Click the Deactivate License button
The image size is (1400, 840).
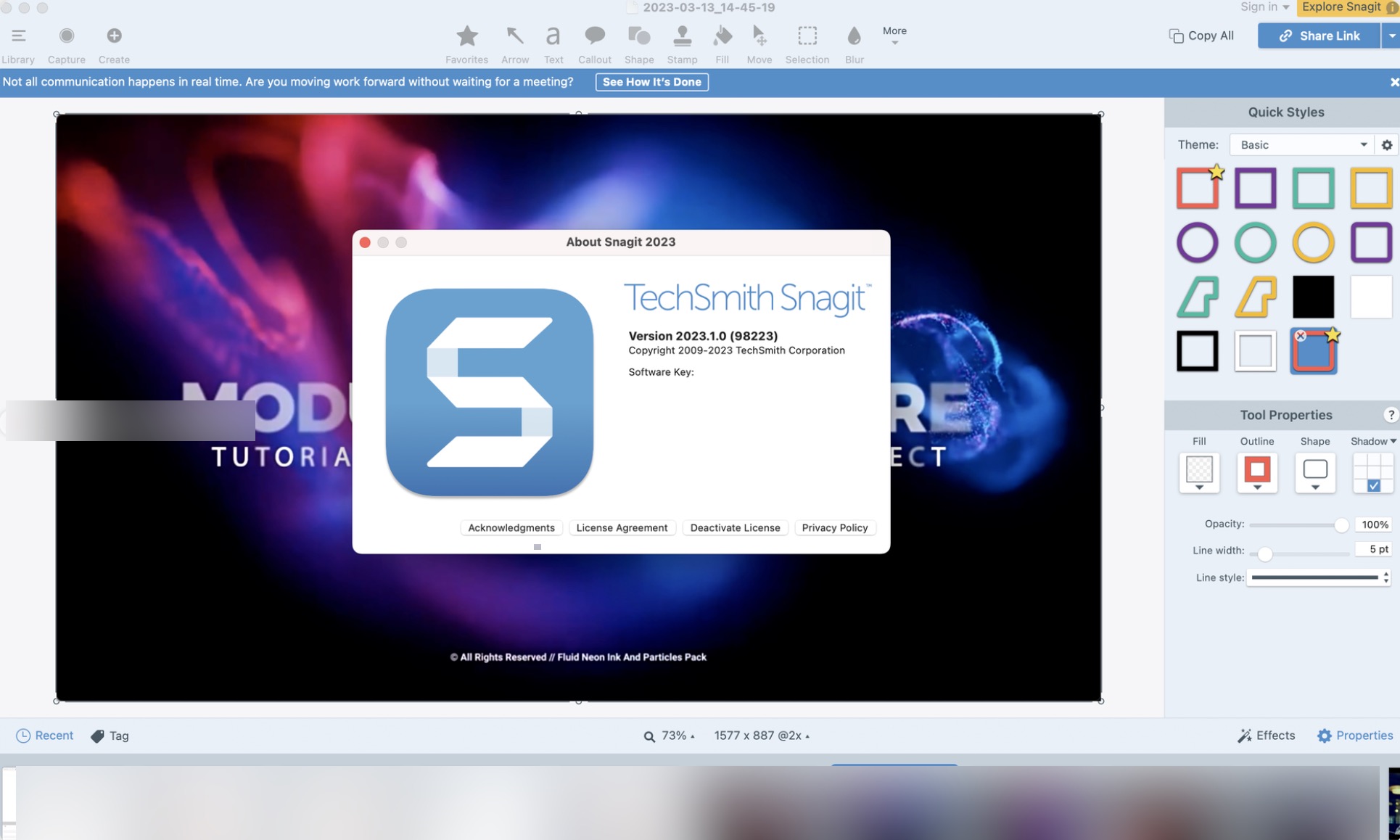pos(734,527)
